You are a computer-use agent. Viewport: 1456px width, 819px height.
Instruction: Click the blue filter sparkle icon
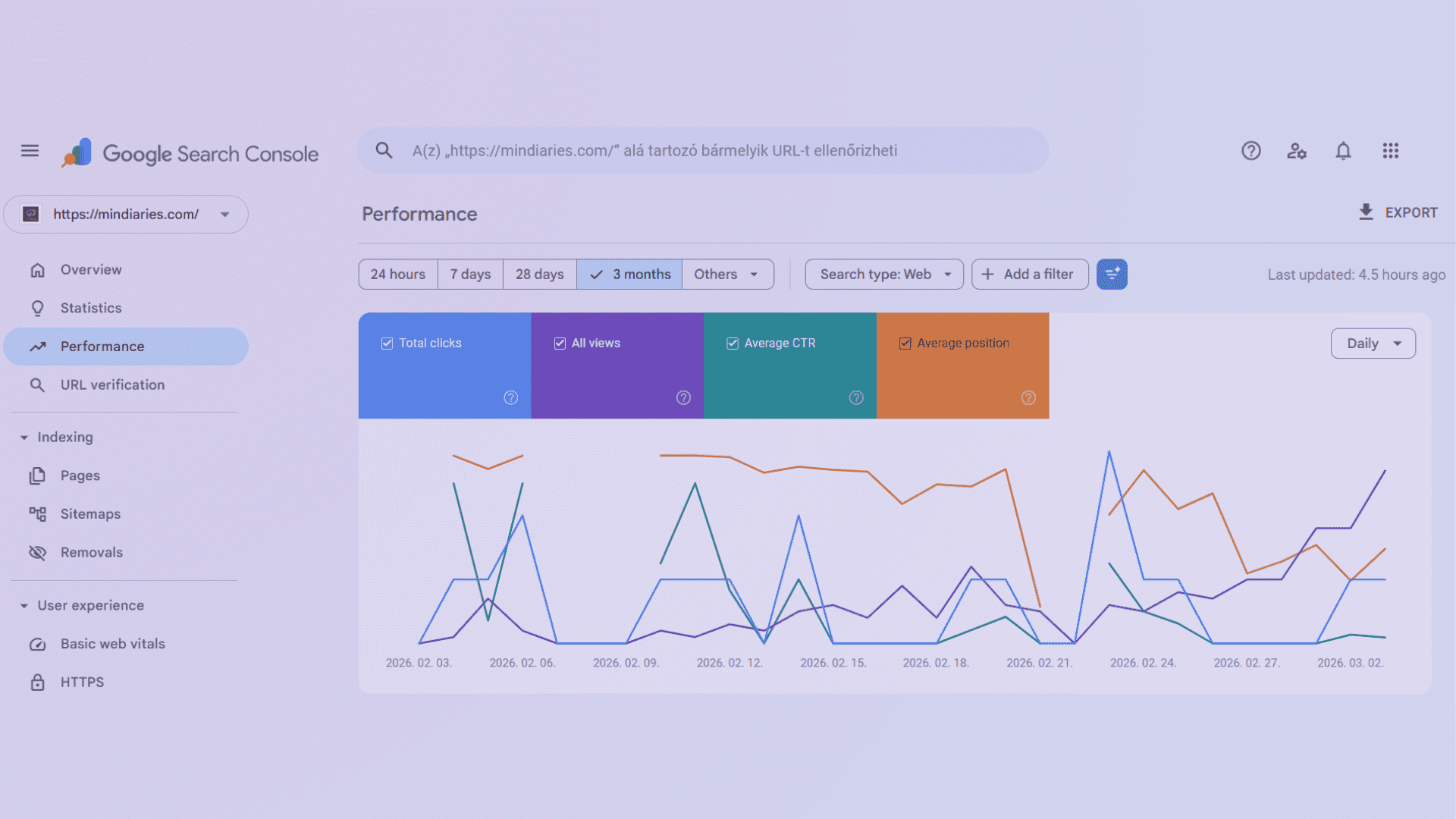click(x=1112, y=275)
